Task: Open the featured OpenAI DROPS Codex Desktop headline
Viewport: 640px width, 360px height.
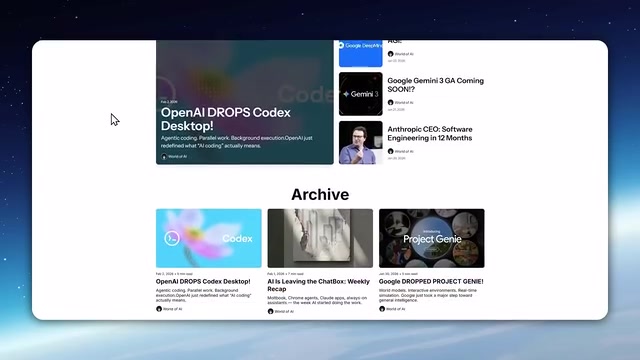Action: (225, 119)
